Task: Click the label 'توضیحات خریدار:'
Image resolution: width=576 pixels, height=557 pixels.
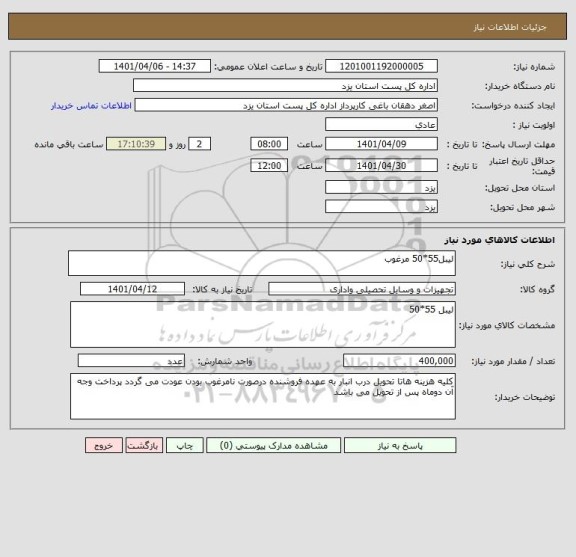Action: (525, 397)
